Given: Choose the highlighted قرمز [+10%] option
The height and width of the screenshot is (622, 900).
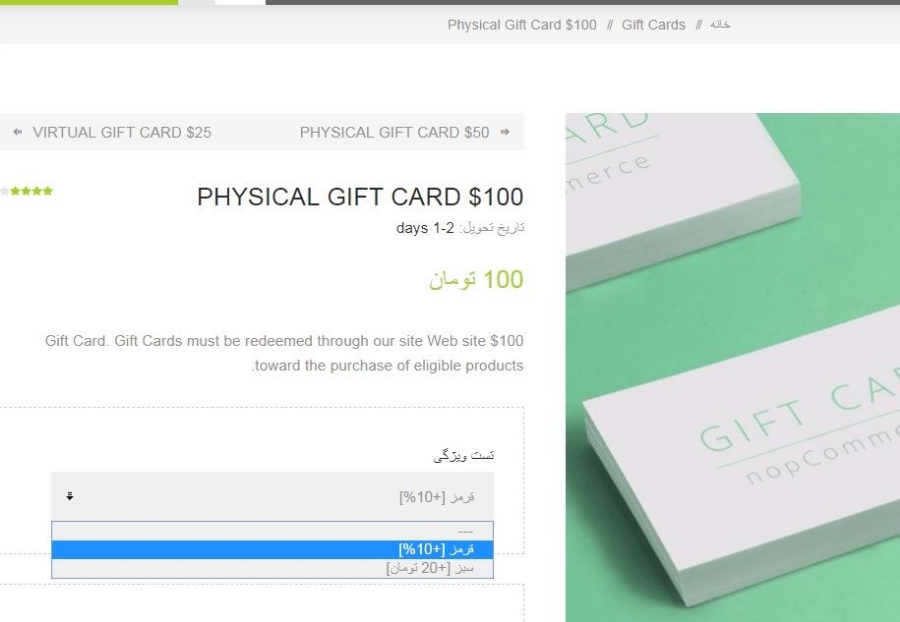Looking at the screenshot, I should point(272,550).
